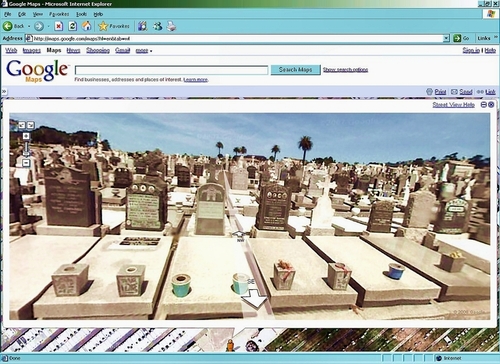Refresh the page with the Refresh icon
Image resolution: width=500 pixels, height=364 pixels.
point(72,26)
